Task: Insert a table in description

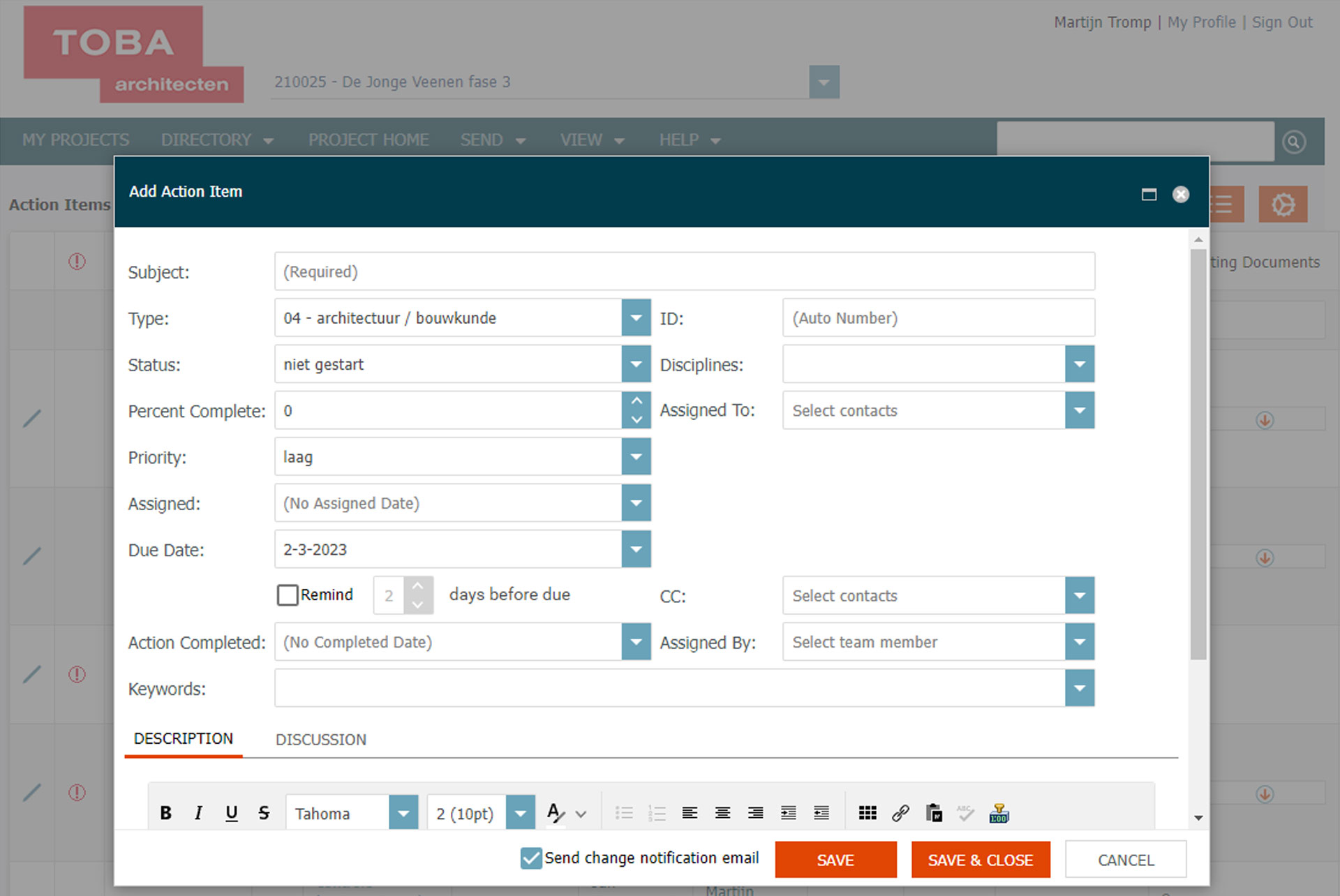Action: coord(868,813)
